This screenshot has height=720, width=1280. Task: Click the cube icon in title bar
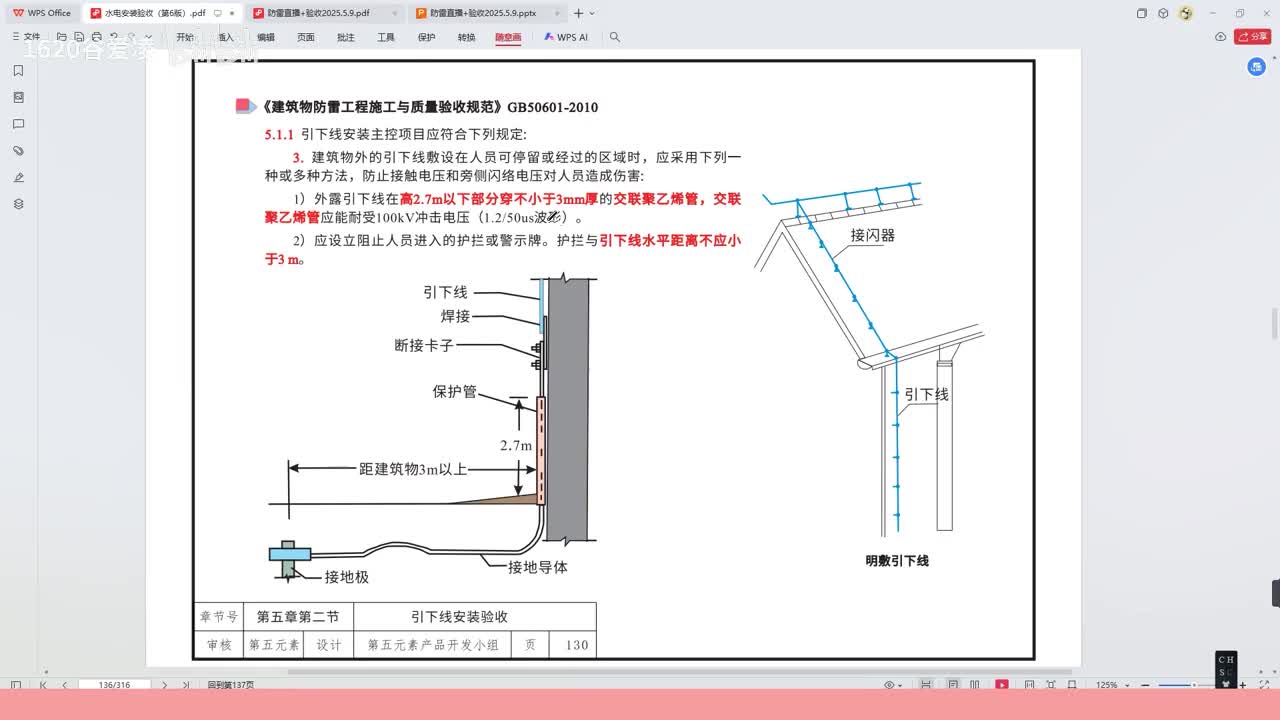1163,13
